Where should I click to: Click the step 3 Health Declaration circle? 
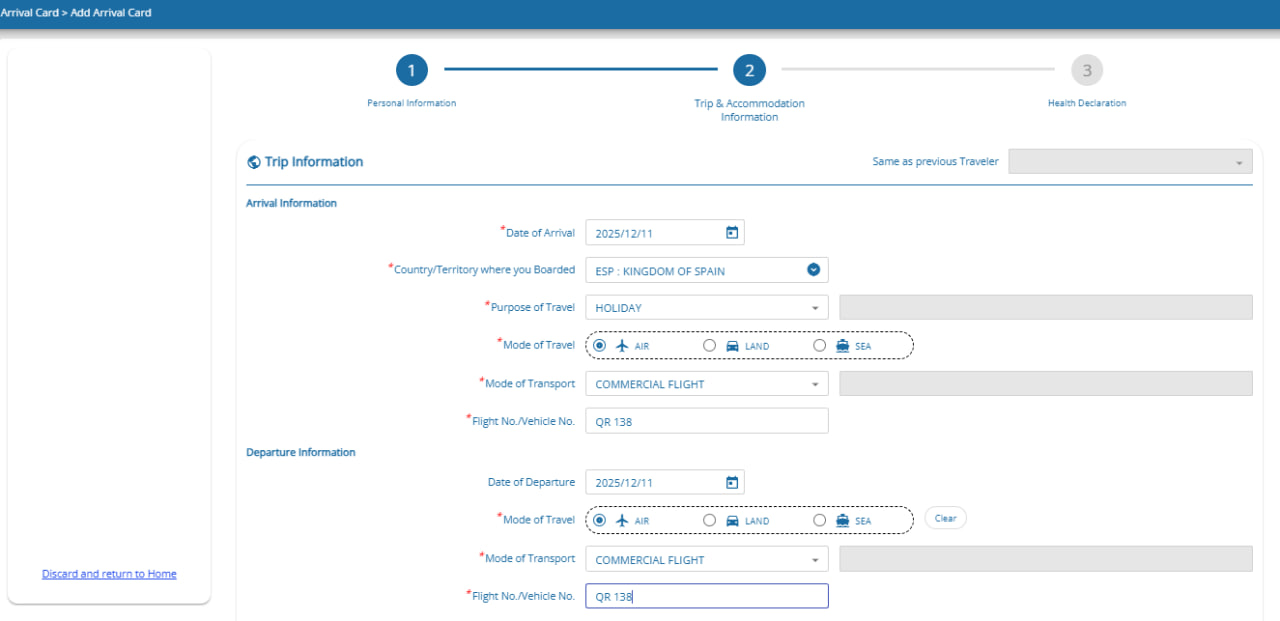1086,70
